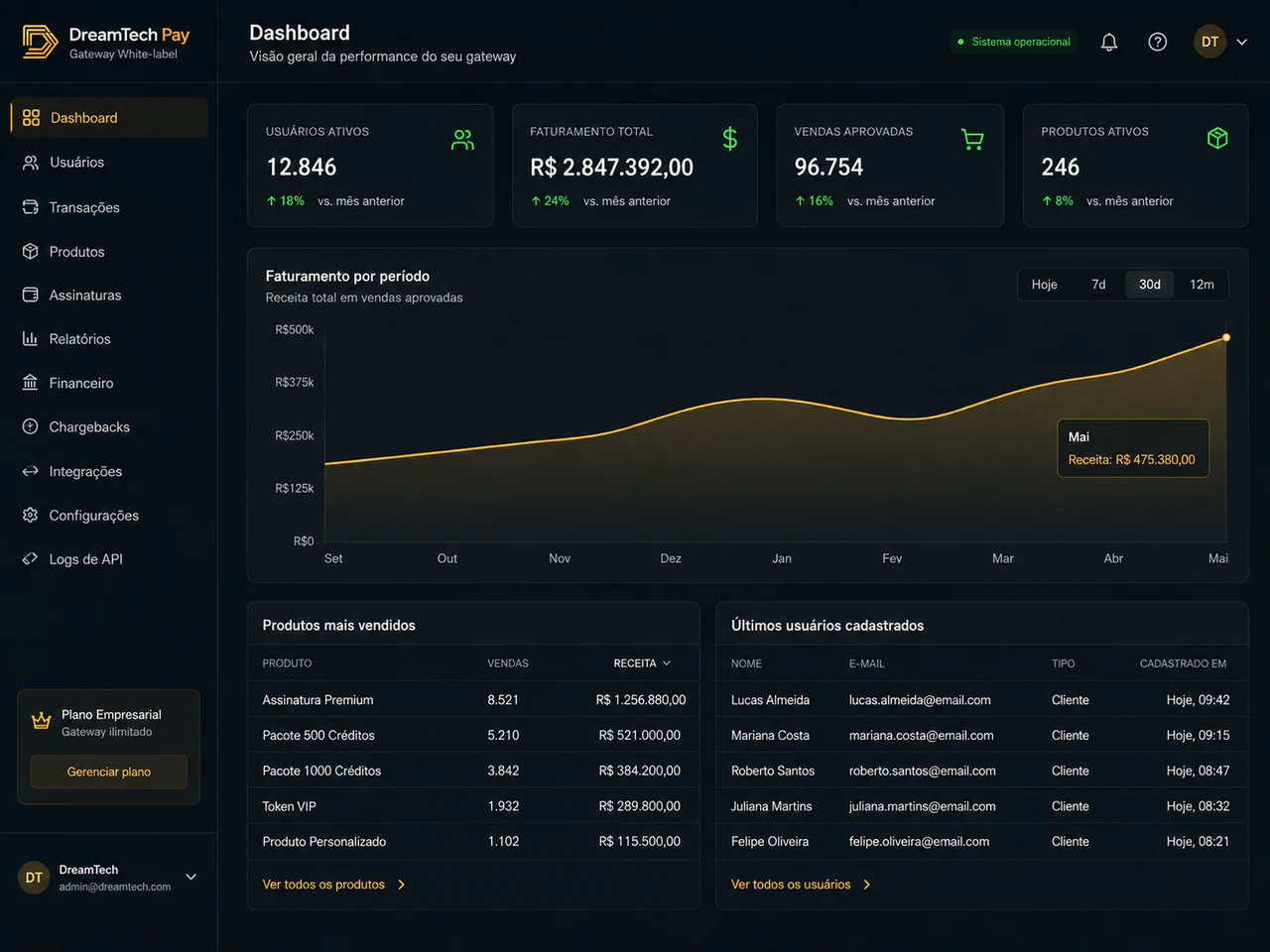The image size is (1270, 952).
Task: Click the Gerenciar plano button
Action: pyautogui.click(x=109, y=772)
